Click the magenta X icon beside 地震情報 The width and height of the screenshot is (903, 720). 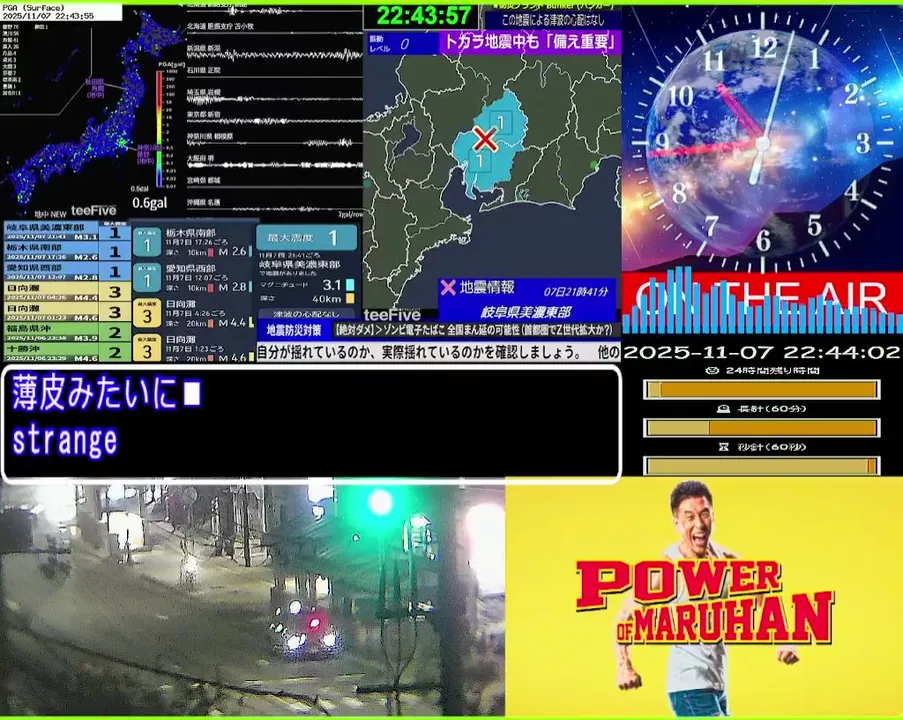(x=447, y=287)
